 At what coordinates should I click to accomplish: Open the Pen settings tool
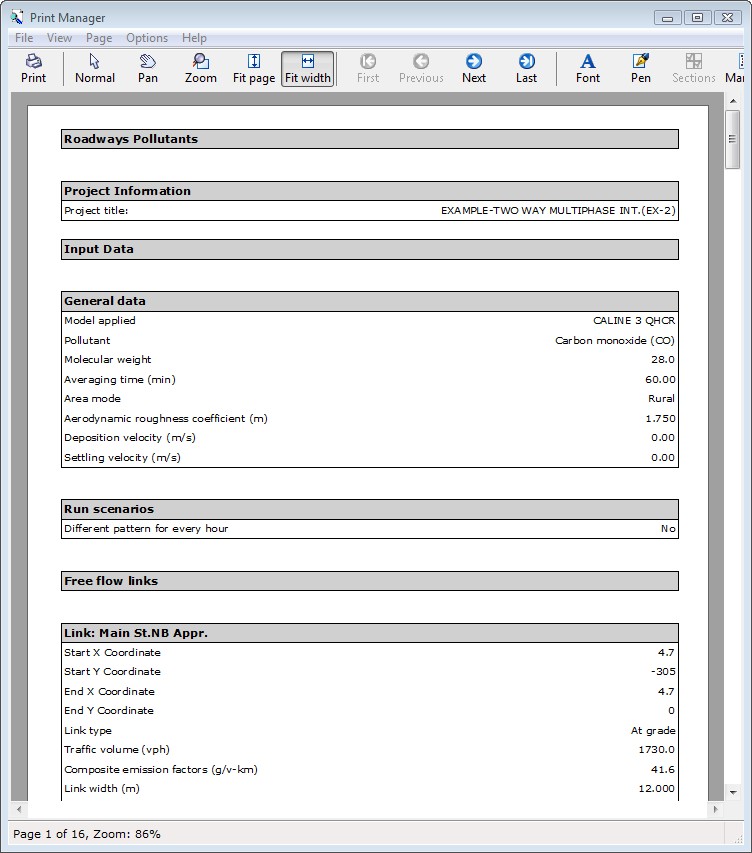click(x=641, y=68)
